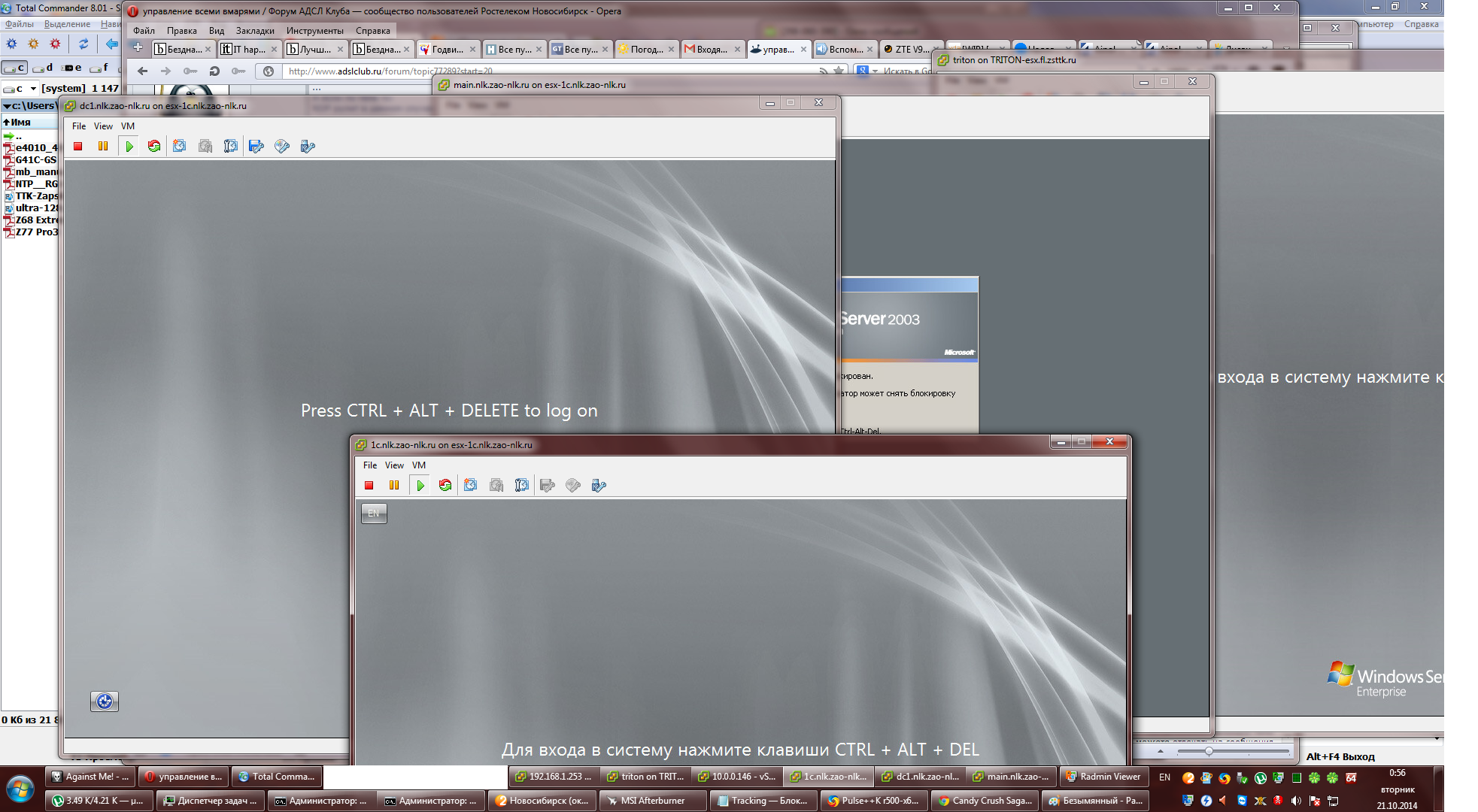Connect CD/DVD icon in dc1 console toolbar

[282, 146]
